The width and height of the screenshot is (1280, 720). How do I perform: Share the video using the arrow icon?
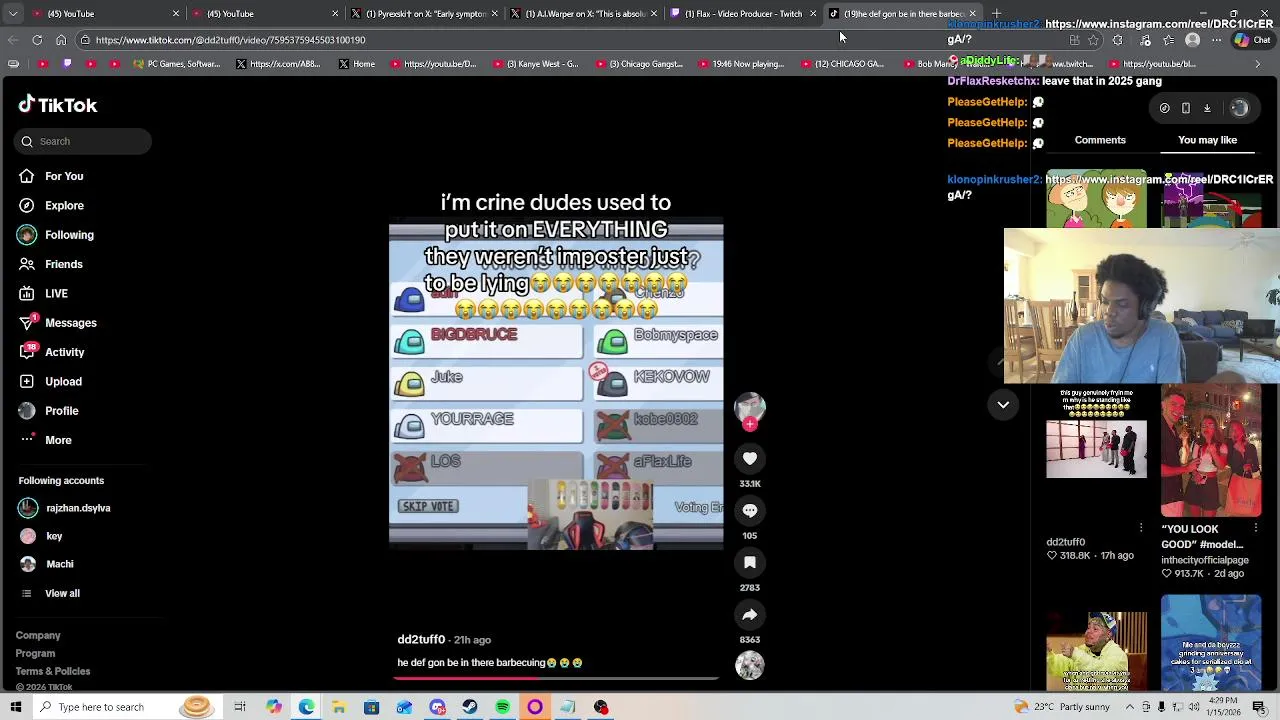(750, 614)
